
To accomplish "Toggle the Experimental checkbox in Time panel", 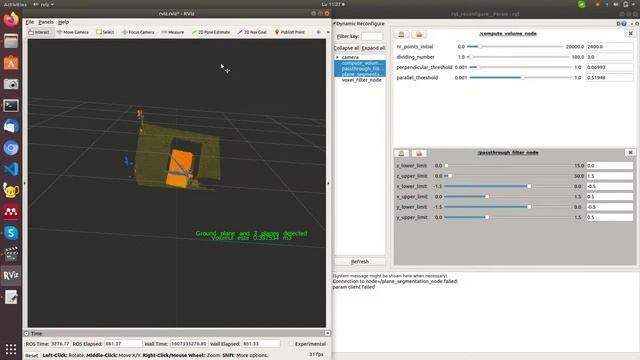I will click(x=291, y=344).
